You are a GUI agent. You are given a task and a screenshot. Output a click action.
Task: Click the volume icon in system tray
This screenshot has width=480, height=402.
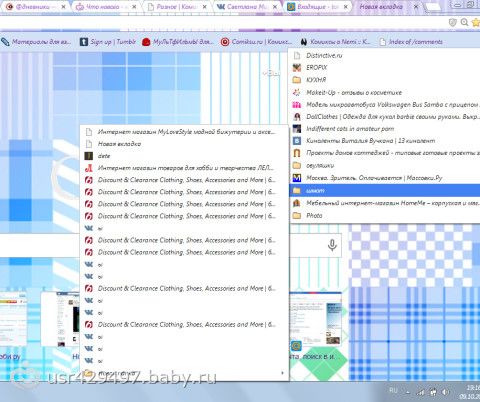(x=445, y=392)
